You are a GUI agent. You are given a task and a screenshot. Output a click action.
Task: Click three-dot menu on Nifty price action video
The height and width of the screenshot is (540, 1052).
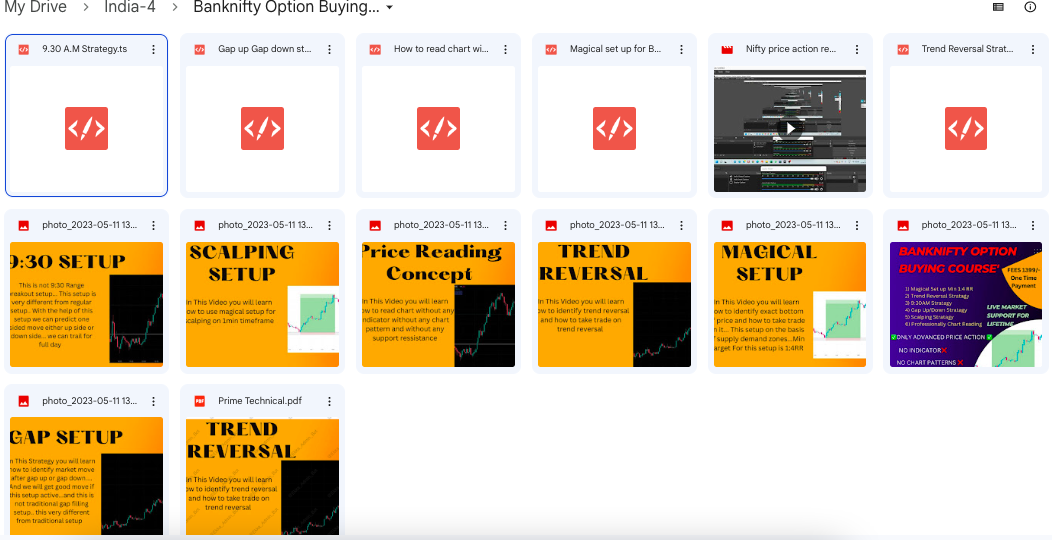[x=856, y=49]
